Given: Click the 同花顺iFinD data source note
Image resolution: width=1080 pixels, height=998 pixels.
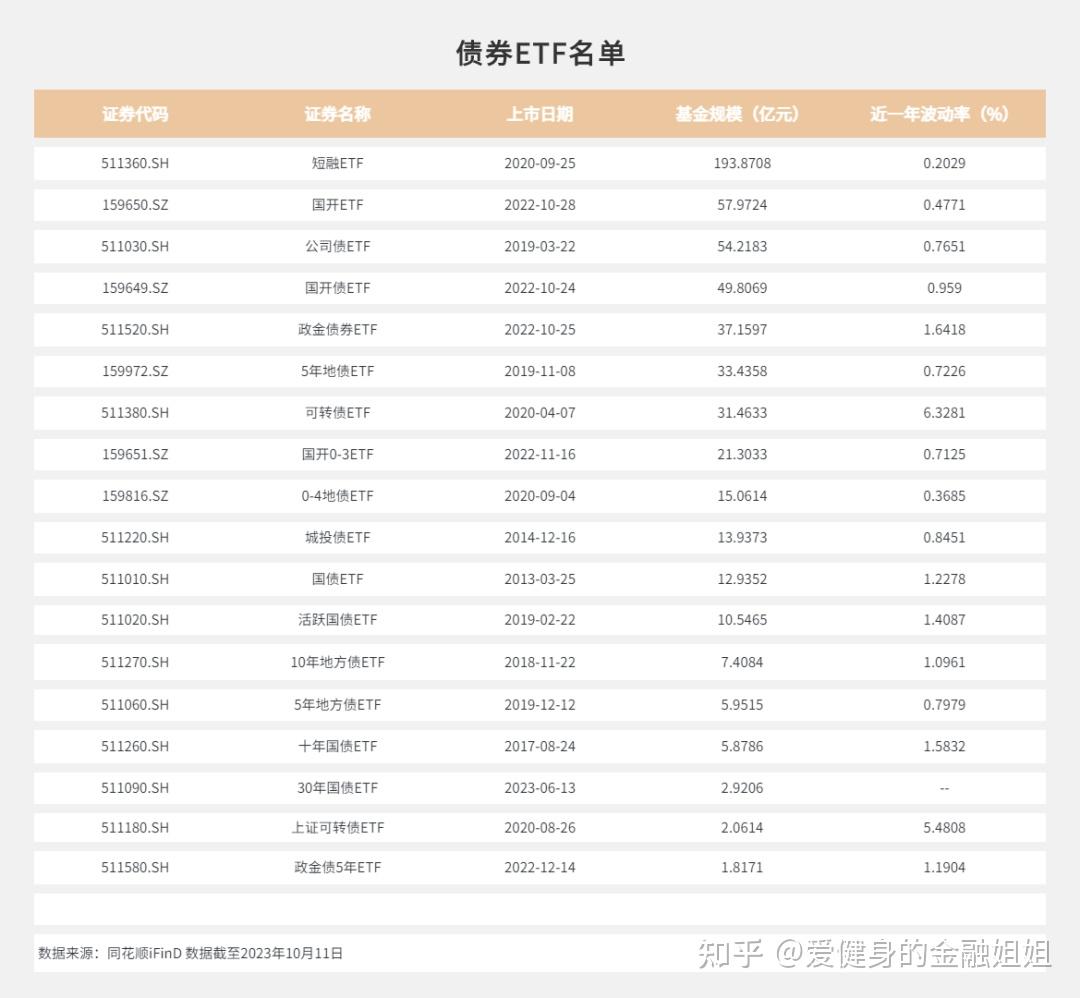Looking at the screenshot, I should tap(145, 953).
